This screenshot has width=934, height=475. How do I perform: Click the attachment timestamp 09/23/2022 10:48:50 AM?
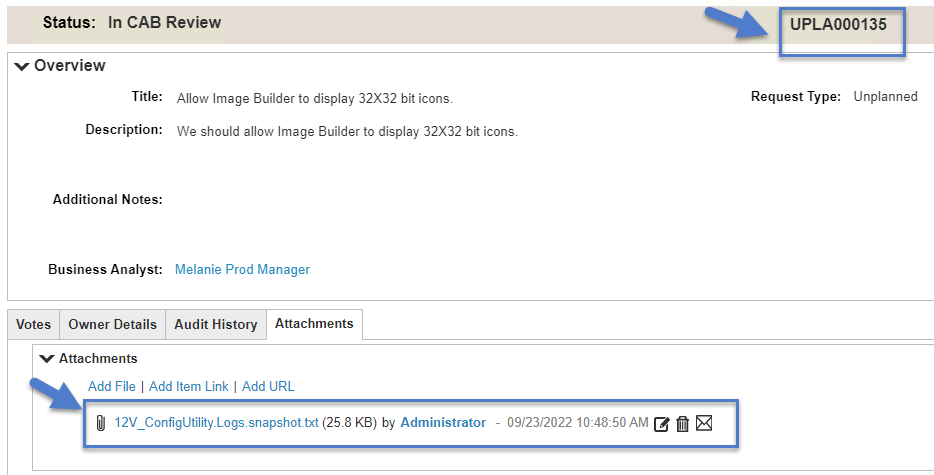(578, 423)
